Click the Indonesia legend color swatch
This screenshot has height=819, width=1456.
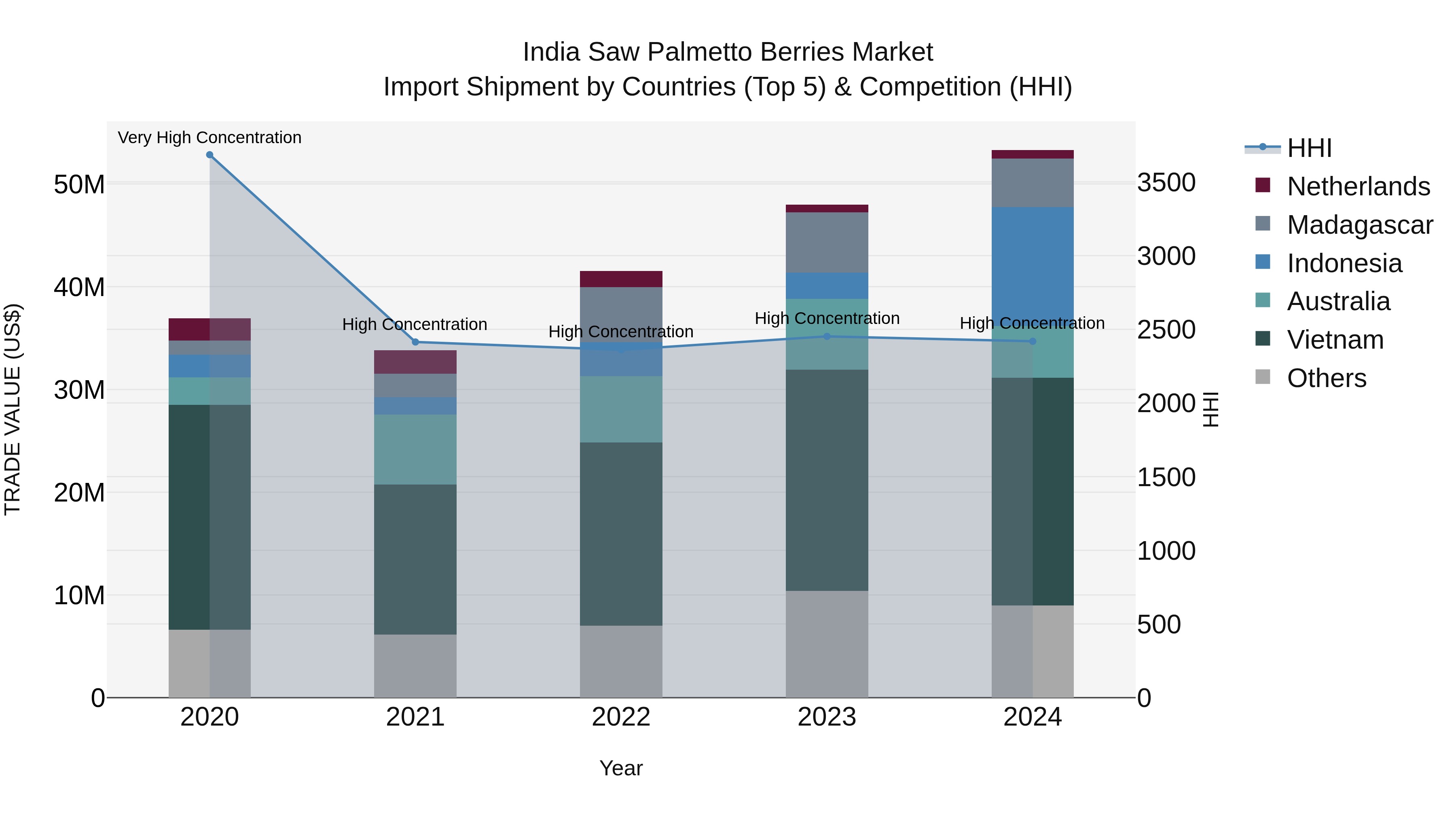point(1262,262)
